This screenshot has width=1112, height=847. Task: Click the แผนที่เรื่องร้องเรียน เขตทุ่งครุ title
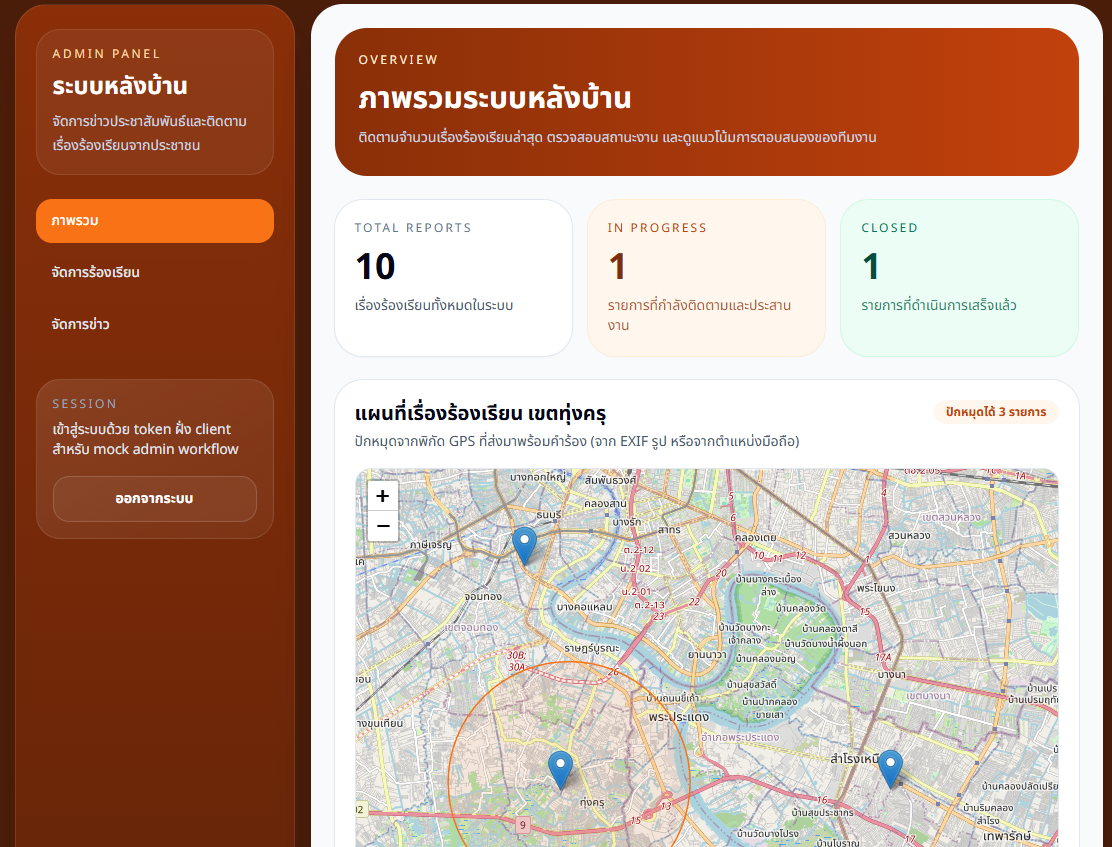tap(480, 413)
